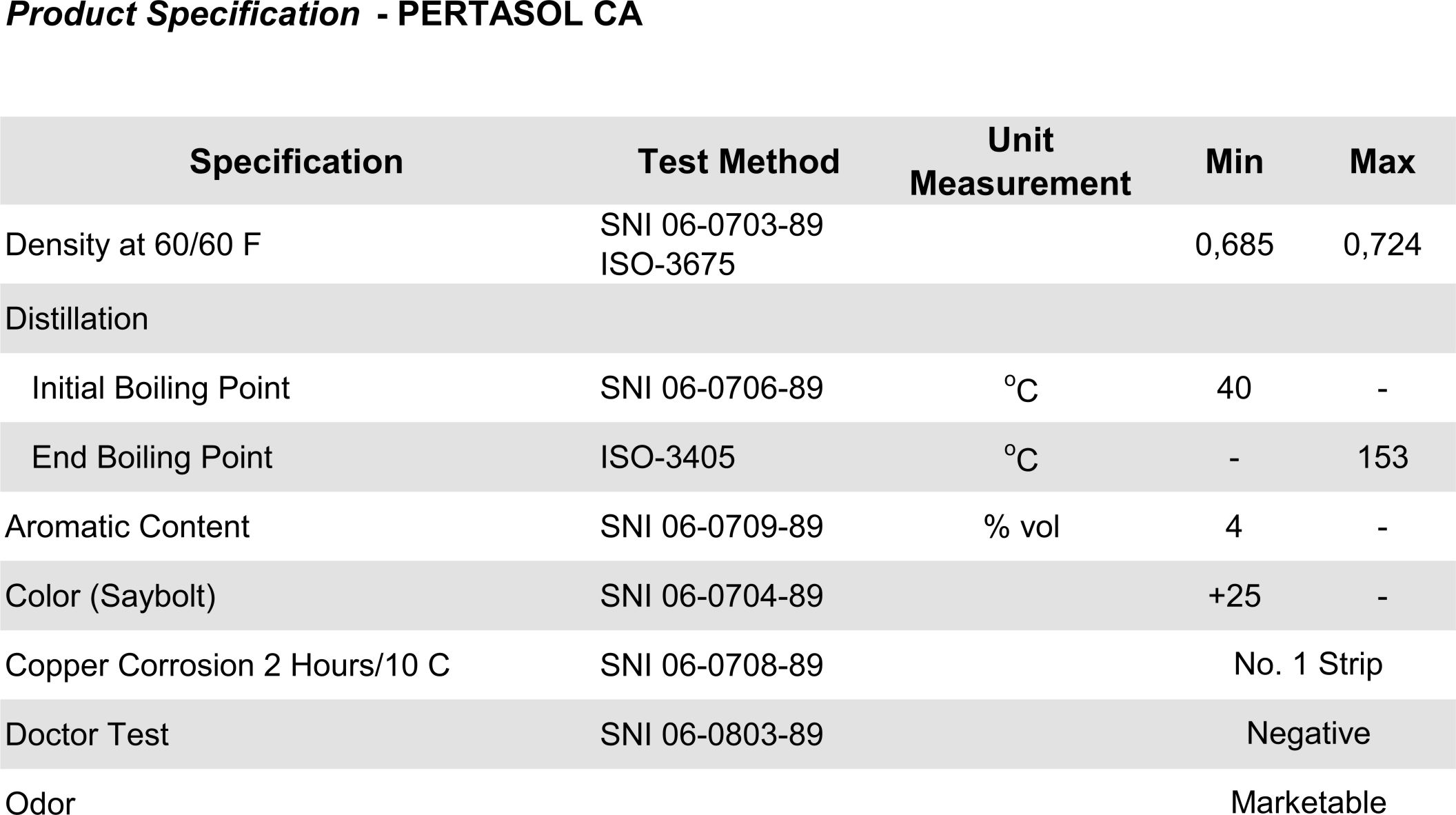Image resolution: width=1456 pixels, height=815 pixels.
Task: Select the density maximum value 0,724
Action: (x=1382, y=245)
